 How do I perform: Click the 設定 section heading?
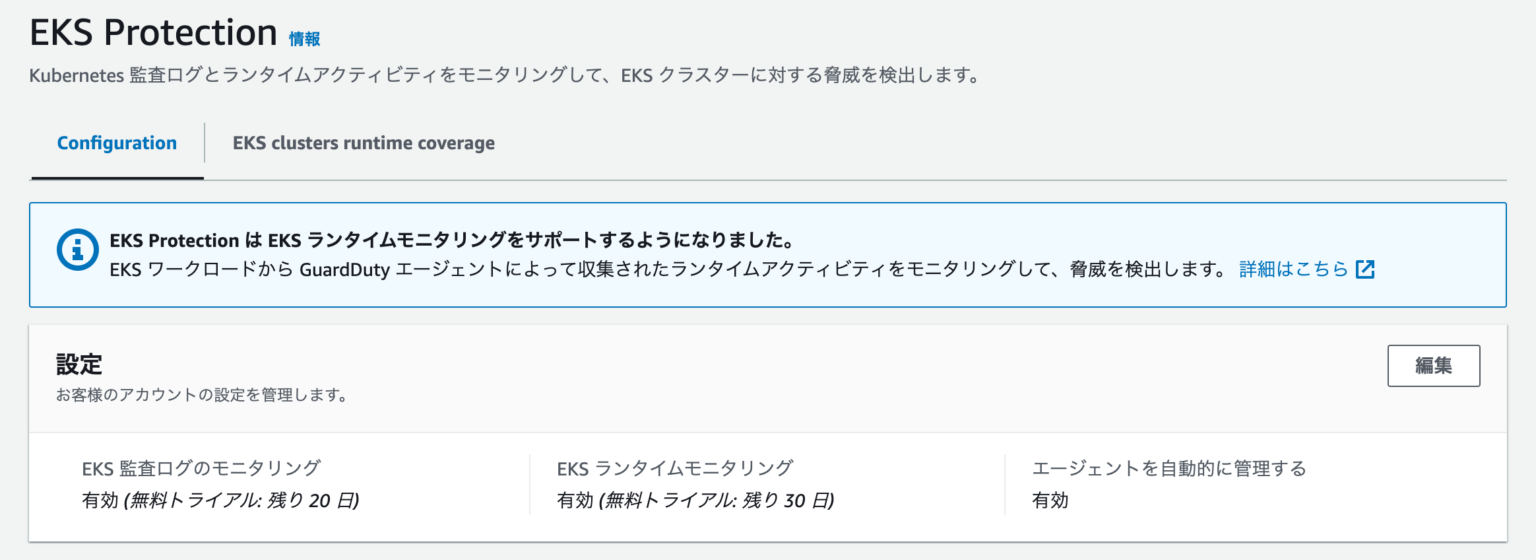79,365
